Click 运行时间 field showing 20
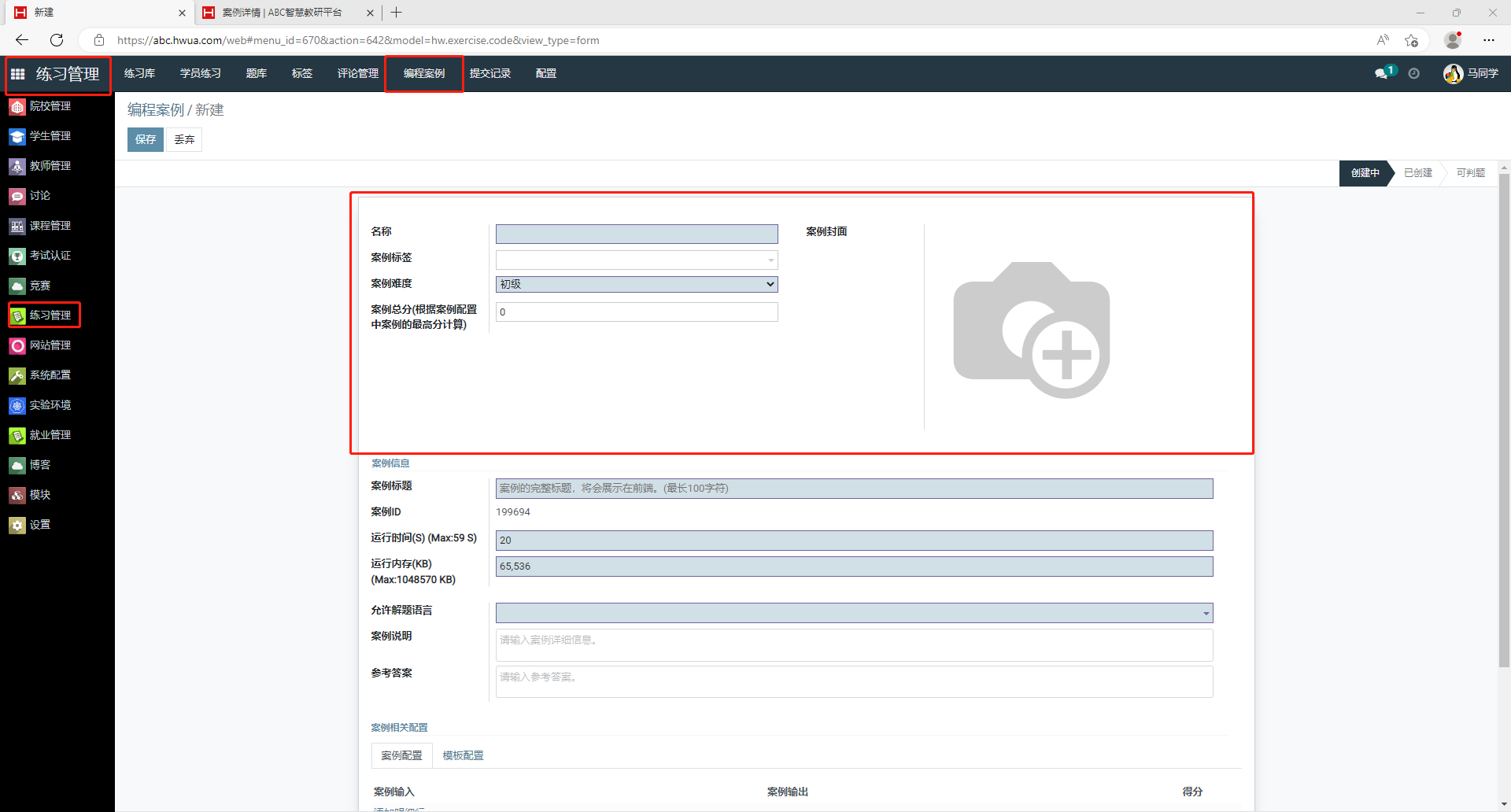This screenshot has height=812, width=1511. (x=854, y=541)
